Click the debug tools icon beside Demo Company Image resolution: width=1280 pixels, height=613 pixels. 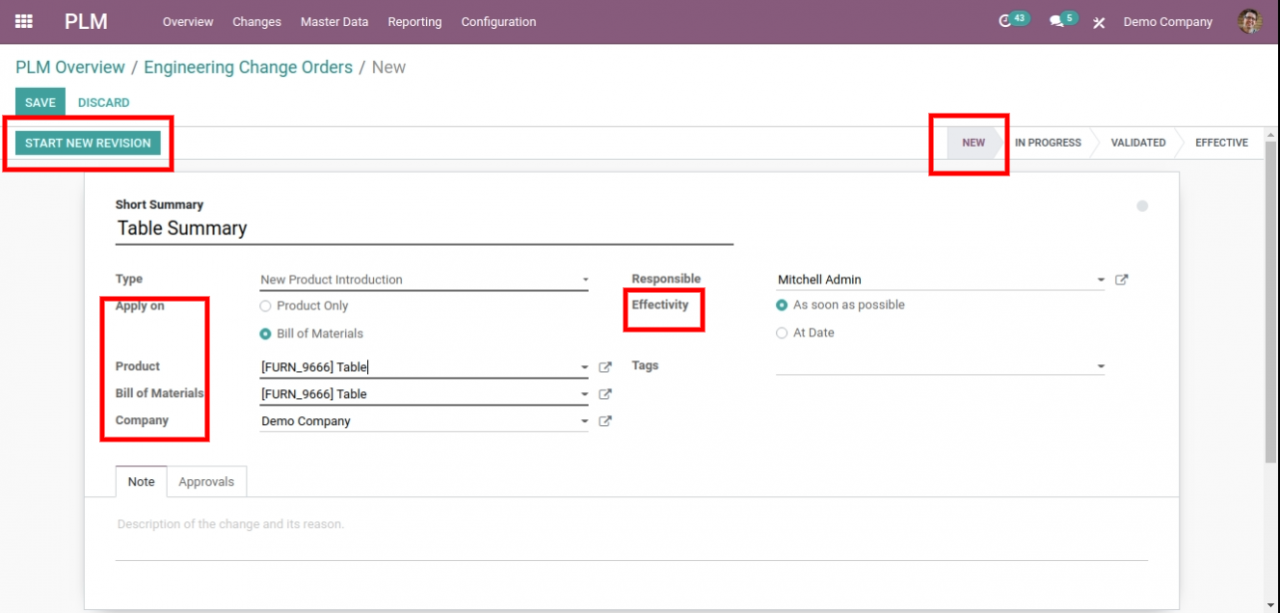click(x=1099, y=22)
